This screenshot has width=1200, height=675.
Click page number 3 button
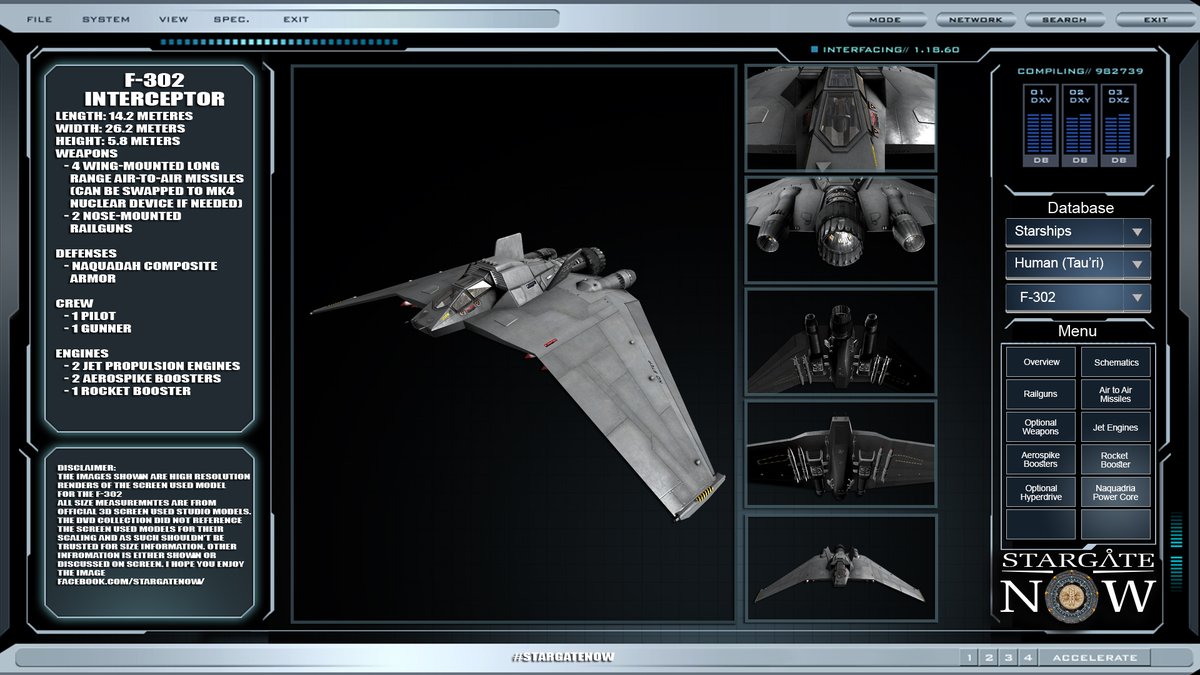click(x=1008, y=657)
